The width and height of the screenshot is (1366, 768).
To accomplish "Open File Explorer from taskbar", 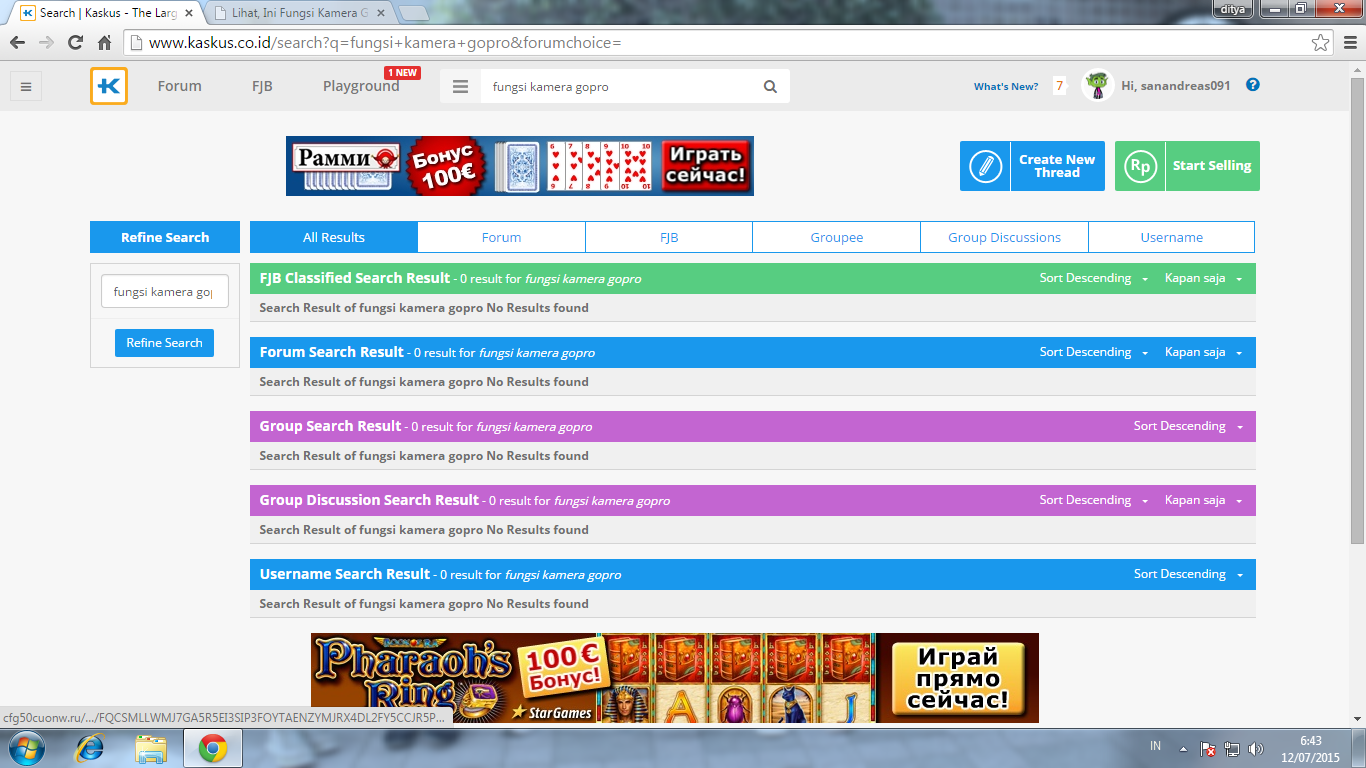I will [x=152, y=748].
